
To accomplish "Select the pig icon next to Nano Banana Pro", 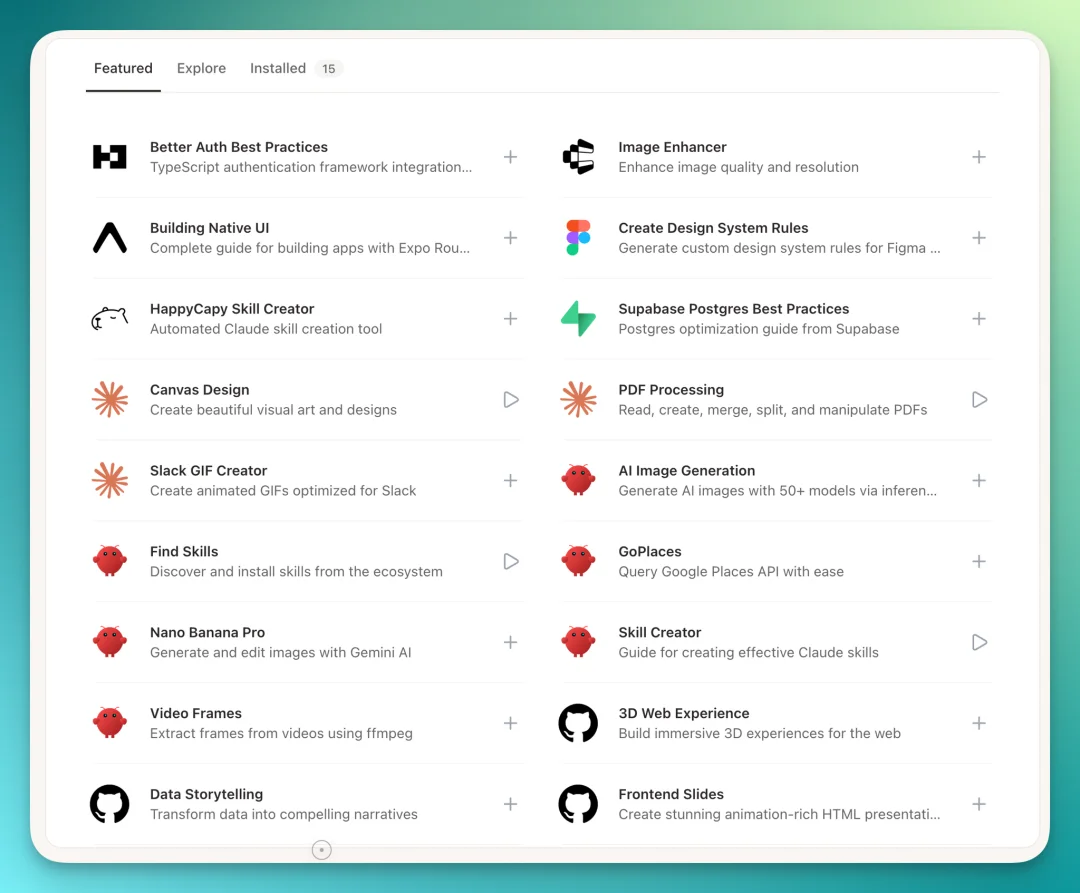I will 109,642.
